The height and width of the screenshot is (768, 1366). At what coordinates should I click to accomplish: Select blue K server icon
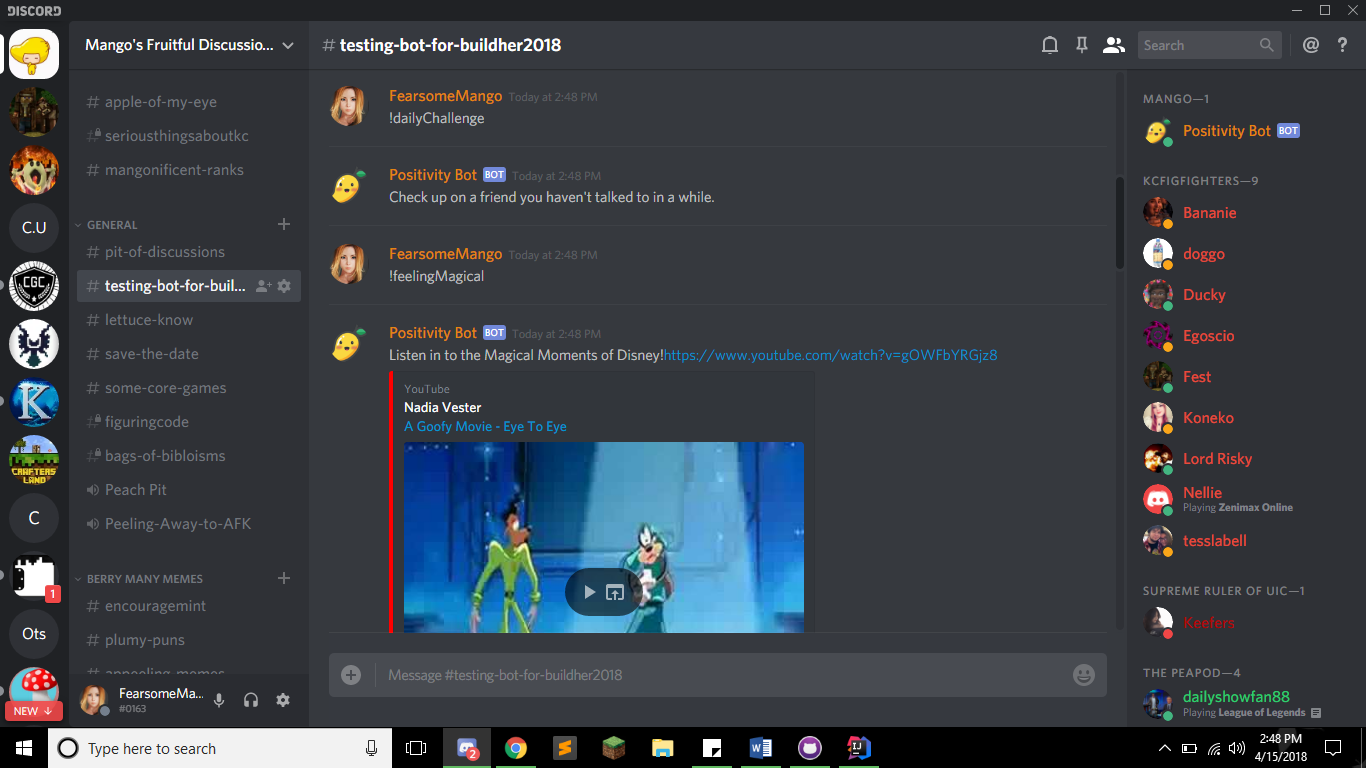tap(34, 402)
